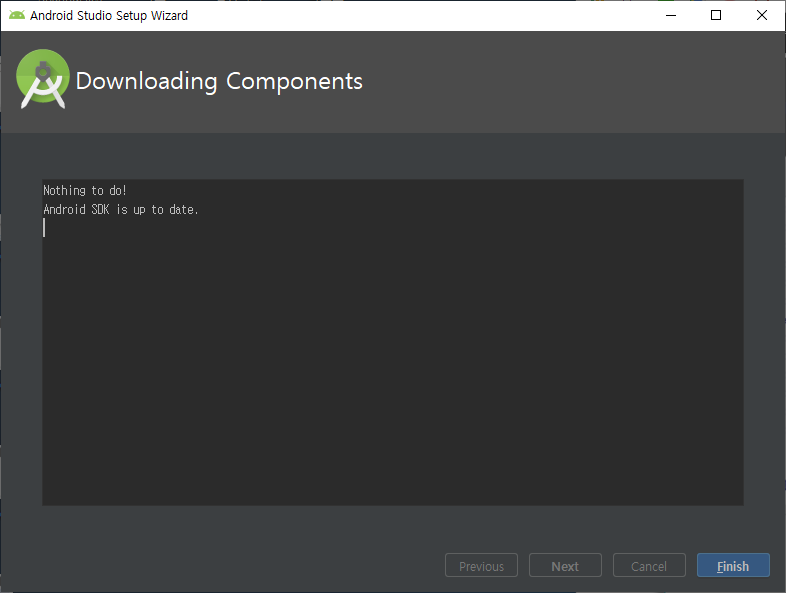The height and width of the screenshot is (593, 786).
Task: Click the Previous button
Action: 481,565
